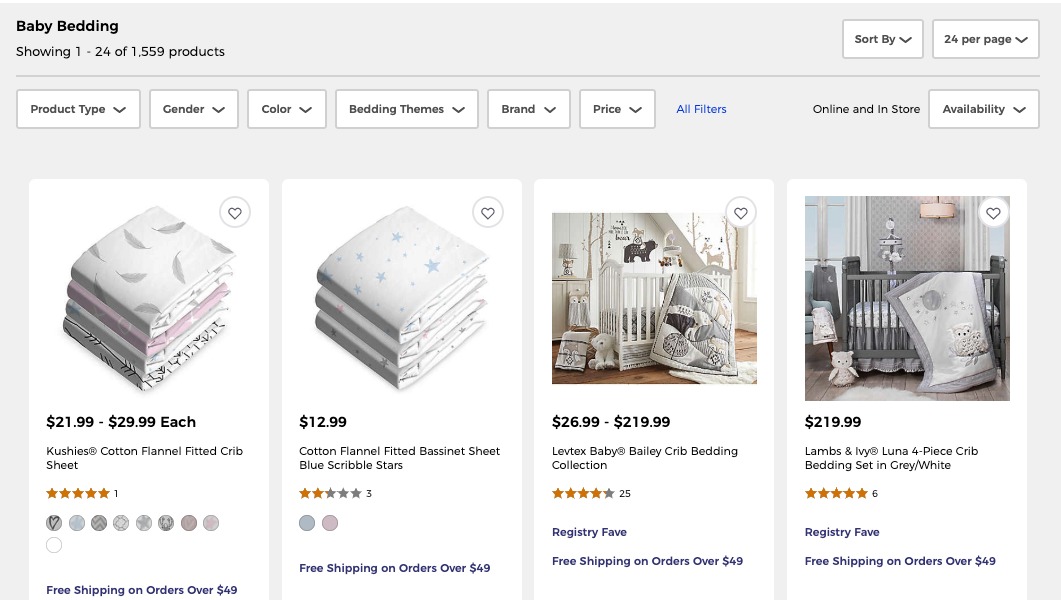
Task: Open the Product Type filter
Action: point(78,109)
